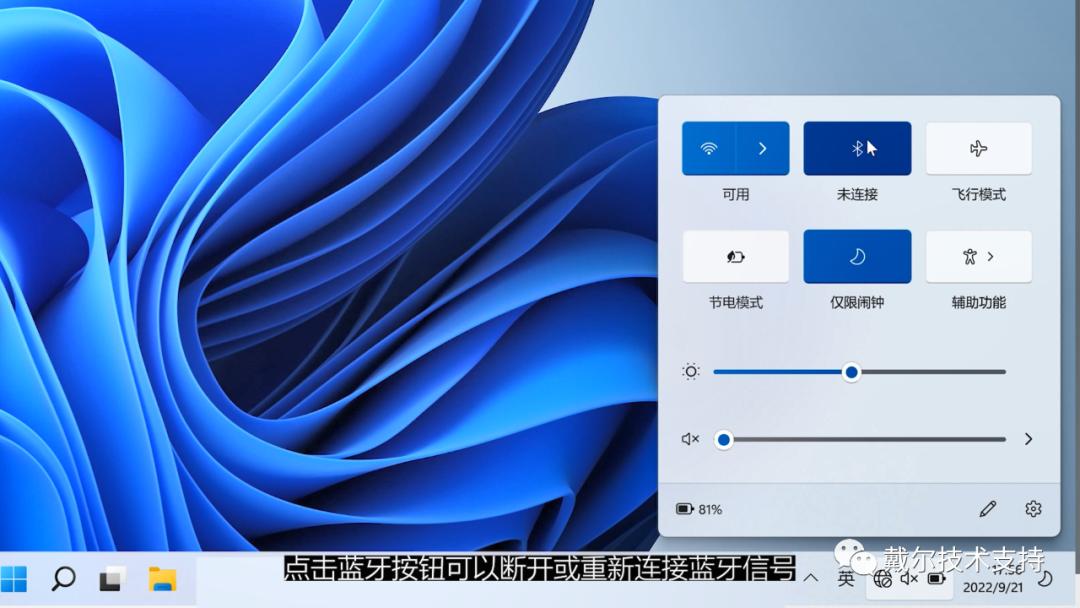
Task: Click the brightness sun icon
Action: (x=689, y=371)
